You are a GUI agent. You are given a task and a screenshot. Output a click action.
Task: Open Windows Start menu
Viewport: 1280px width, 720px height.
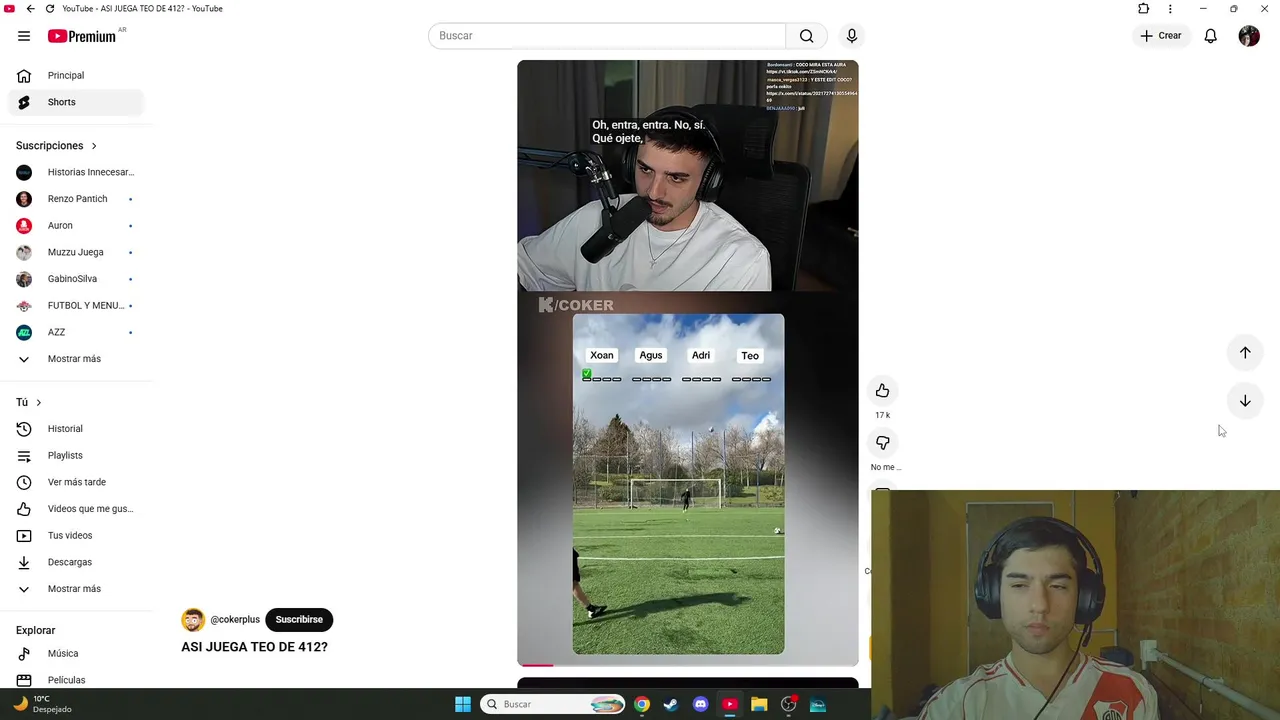pyautogui.click(x=463, y=704)
